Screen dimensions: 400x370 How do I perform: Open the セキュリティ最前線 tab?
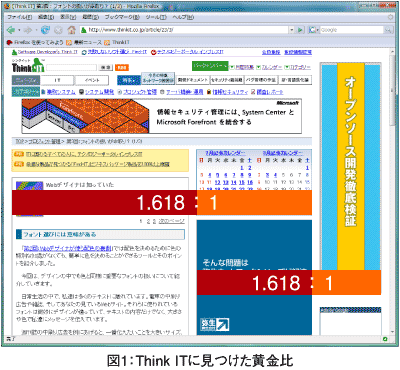click(227, 80)
